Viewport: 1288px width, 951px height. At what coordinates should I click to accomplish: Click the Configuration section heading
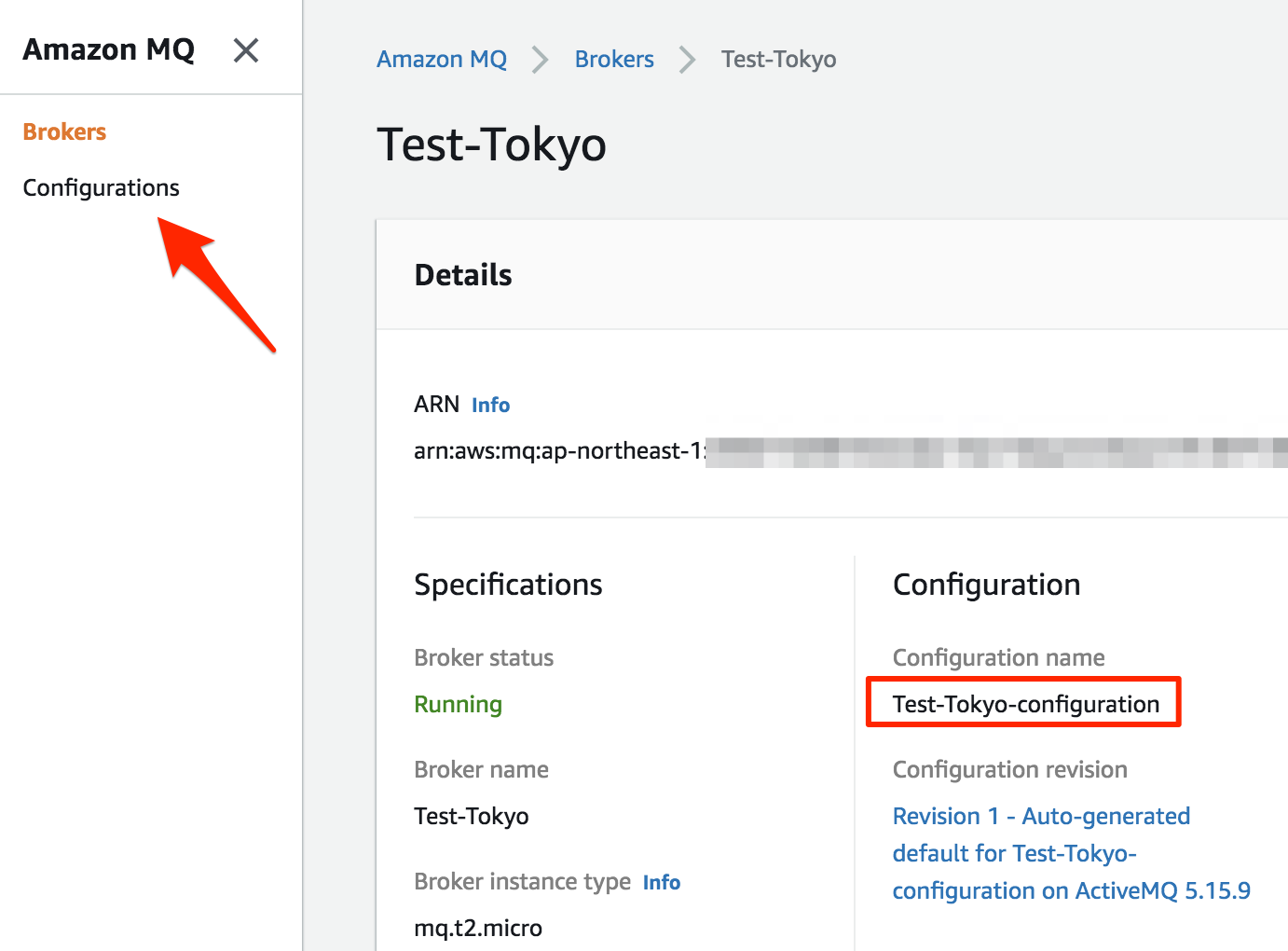(x=986, y=585)
